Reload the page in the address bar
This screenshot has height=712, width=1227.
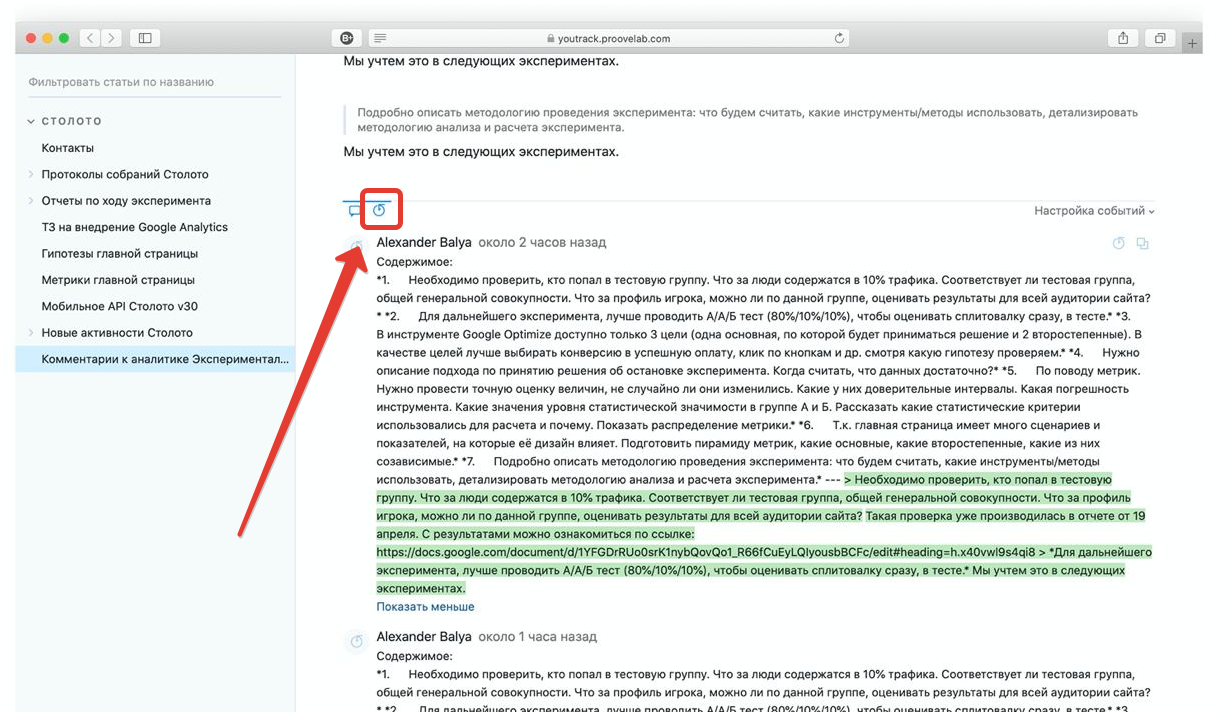(x=839, y=38)
